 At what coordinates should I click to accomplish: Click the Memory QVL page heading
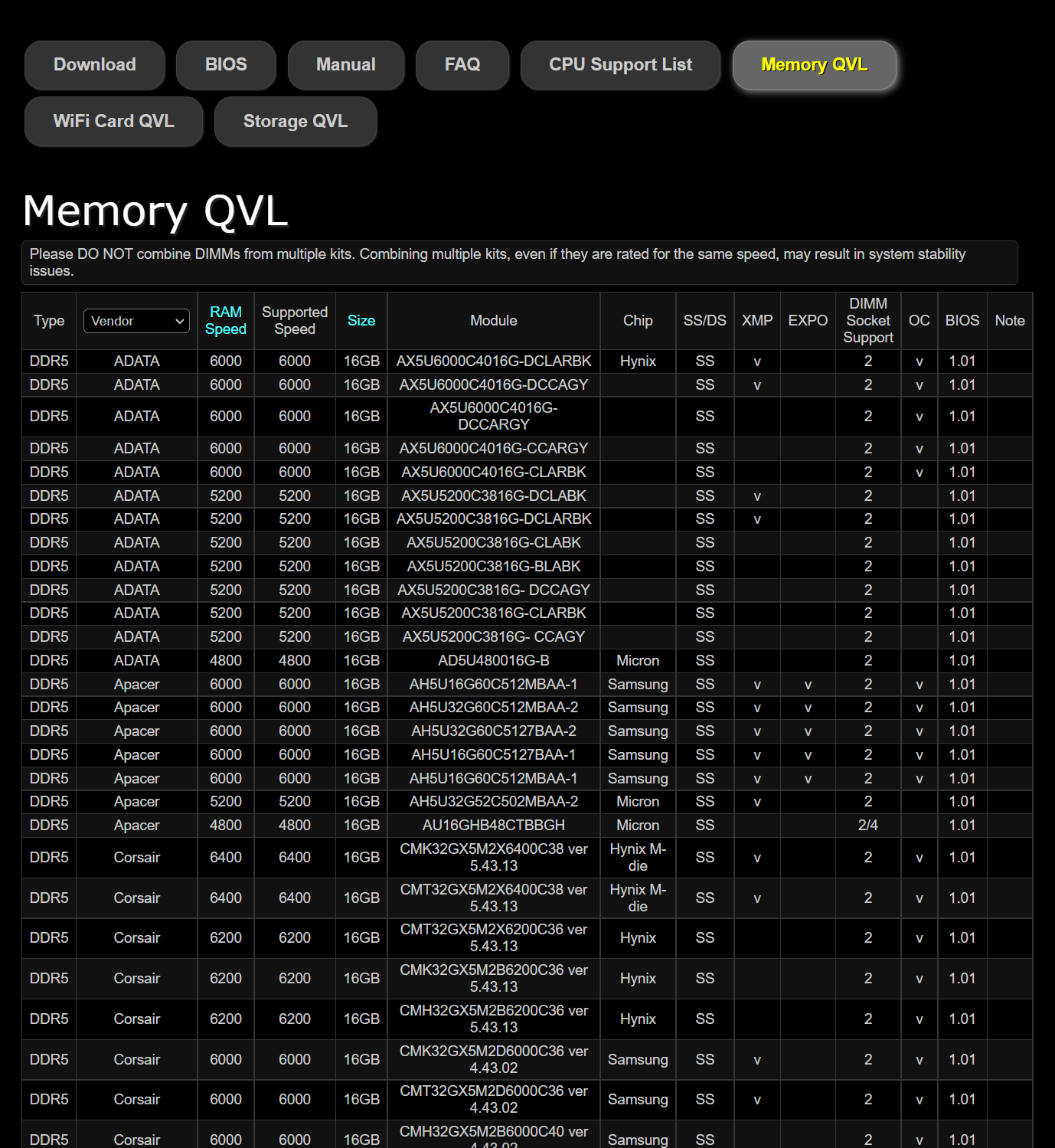click(156, 211)
